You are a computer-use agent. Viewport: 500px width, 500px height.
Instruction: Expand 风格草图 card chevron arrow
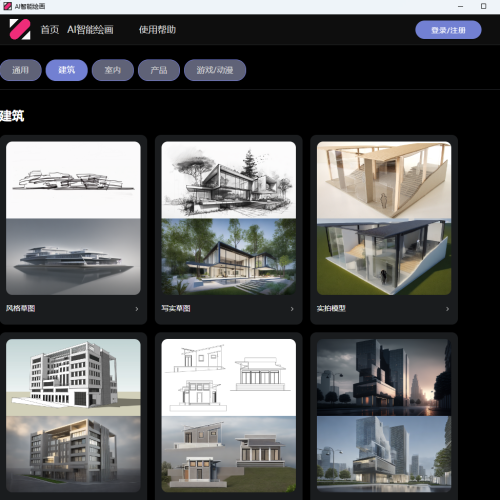(137, 309)
